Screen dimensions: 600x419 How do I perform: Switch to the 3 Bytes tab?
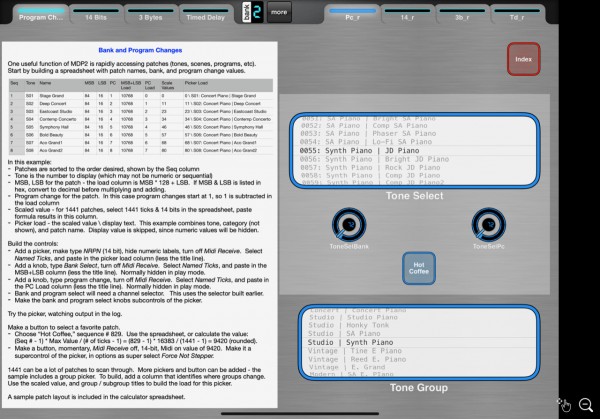(150, 14)
